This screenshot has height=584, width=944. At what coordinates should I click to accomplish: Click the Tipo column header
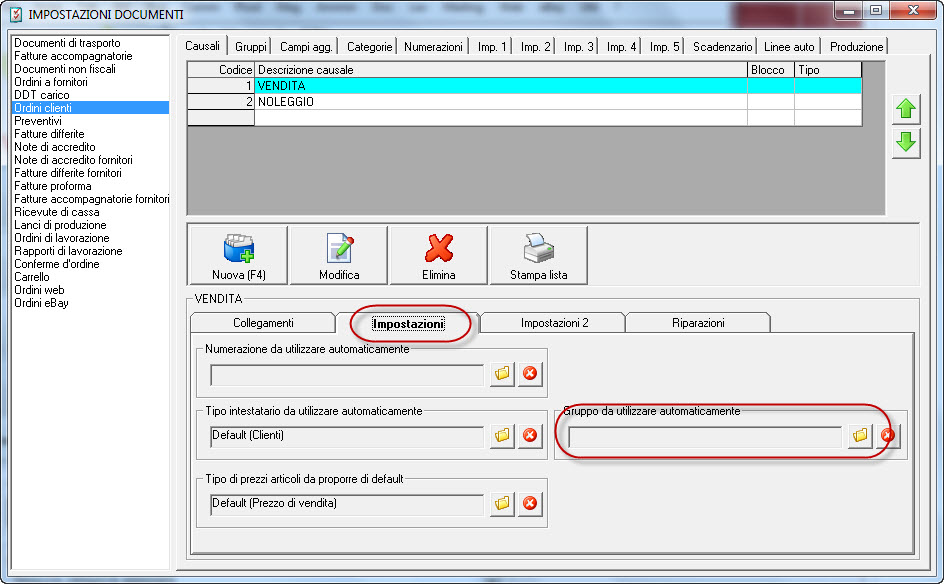tap(828, 70)
